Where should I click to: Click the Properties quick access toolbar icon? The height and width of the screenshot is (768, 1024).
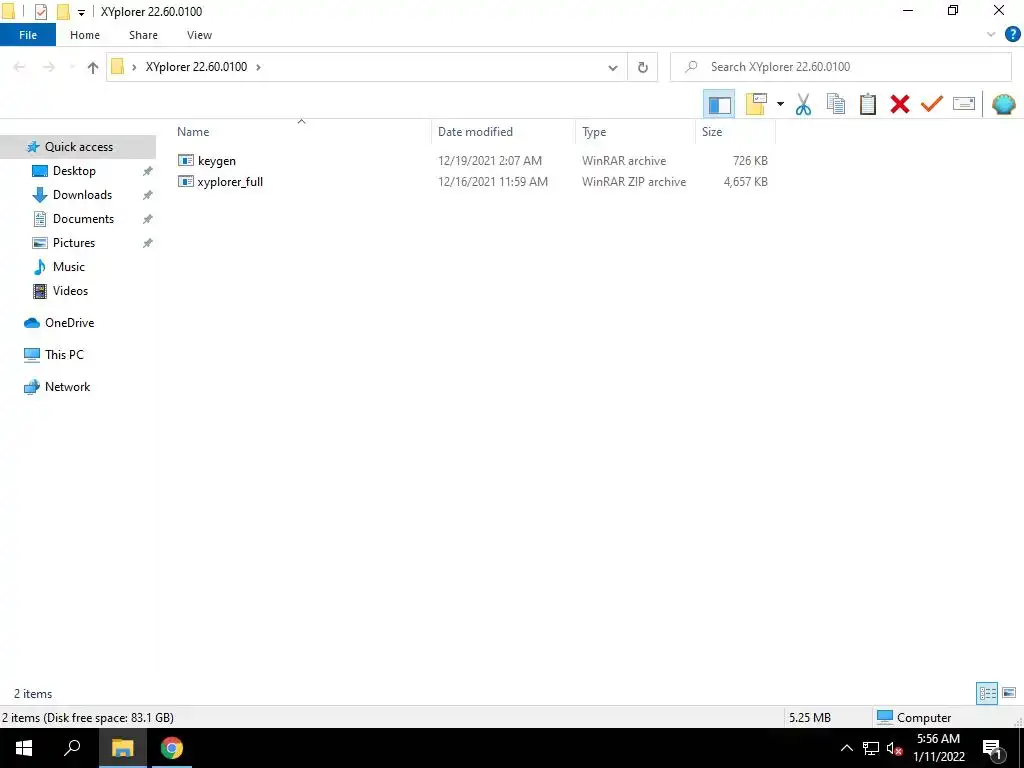[40, 12]
